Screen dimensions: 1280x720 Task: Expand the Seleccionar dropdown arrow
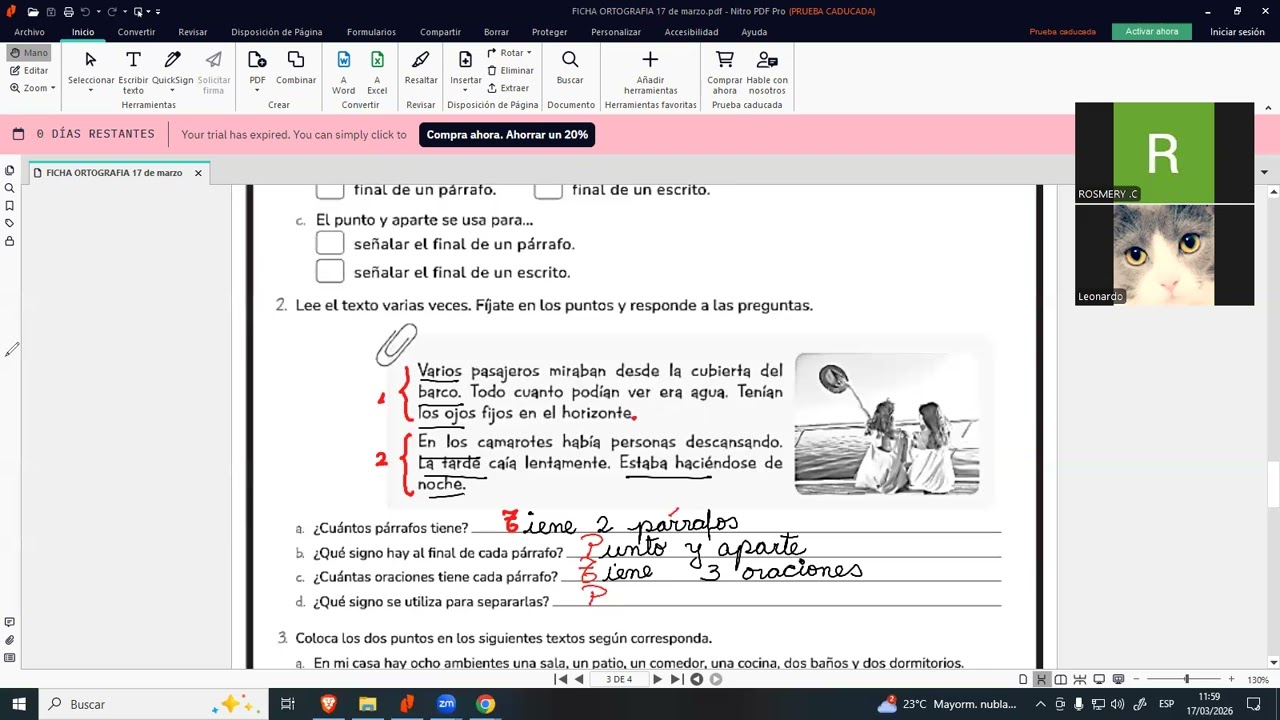pos(91,91)
